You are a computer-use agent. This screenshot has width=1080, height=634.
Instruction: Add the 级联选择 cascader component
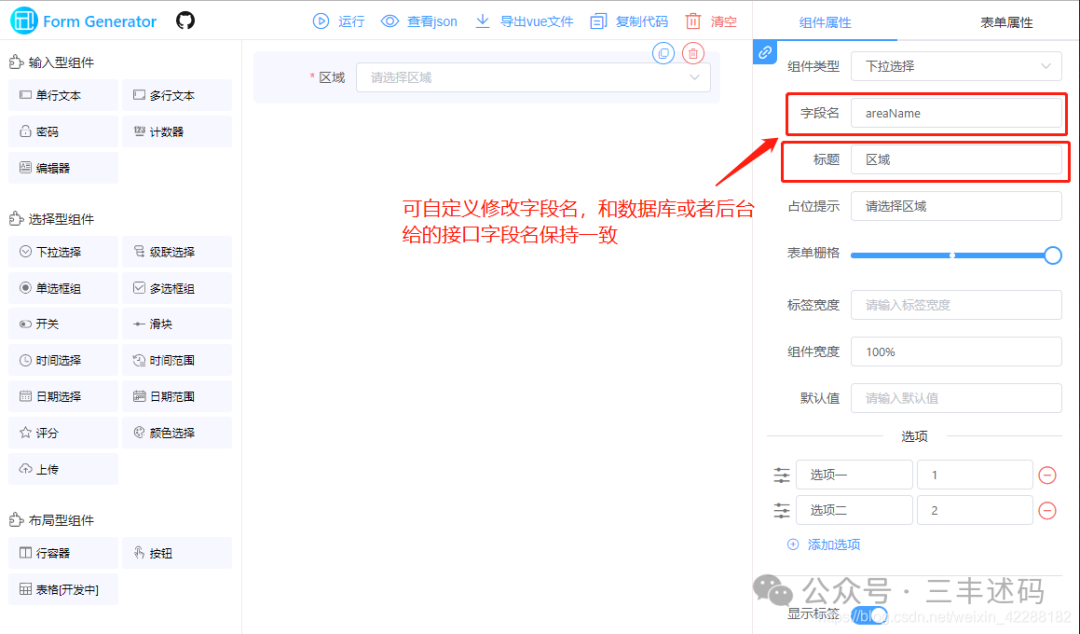point(177,252)
